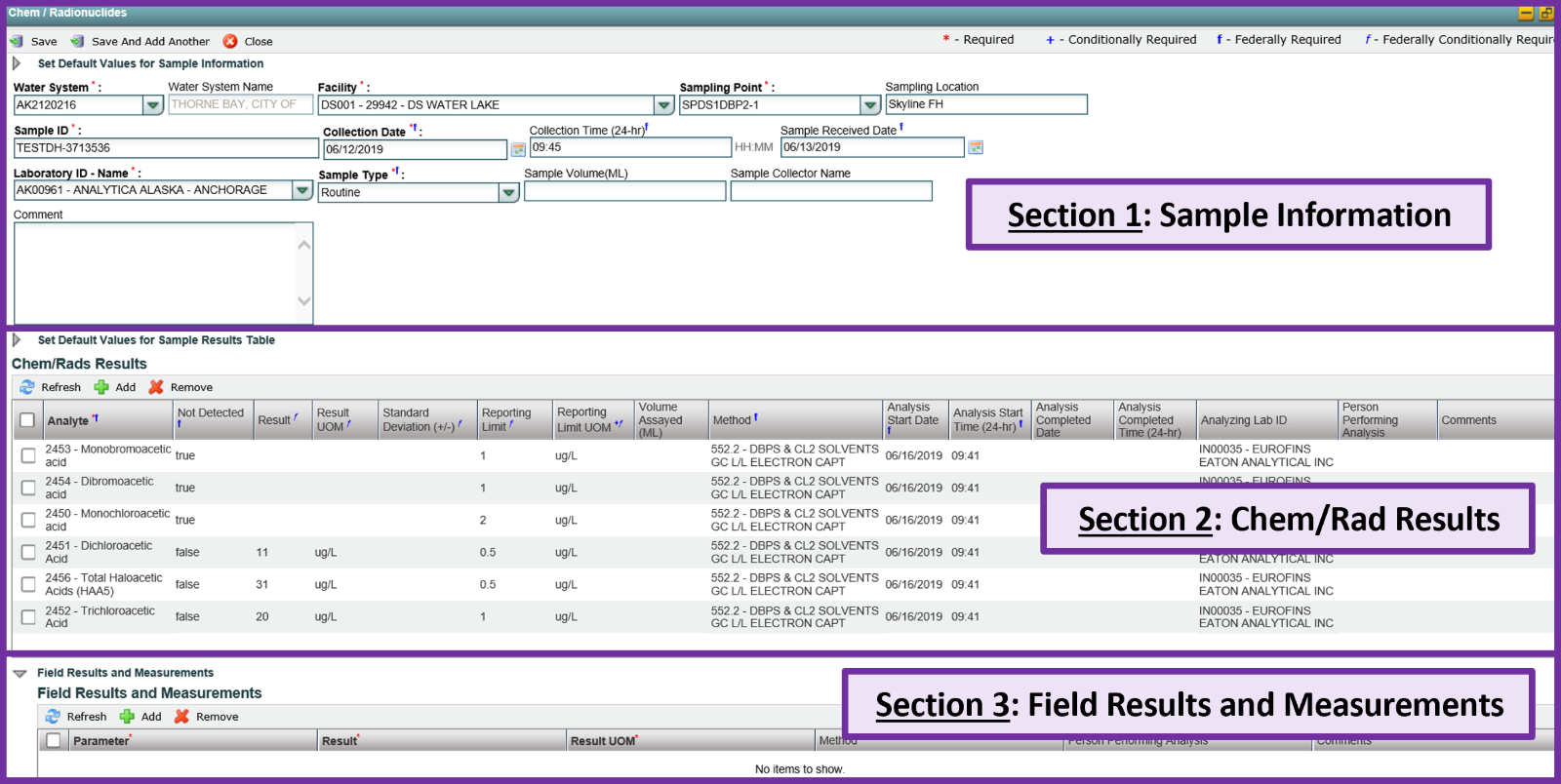
Task: Open the Water System dropdown
Action: [x=153, y=105]
